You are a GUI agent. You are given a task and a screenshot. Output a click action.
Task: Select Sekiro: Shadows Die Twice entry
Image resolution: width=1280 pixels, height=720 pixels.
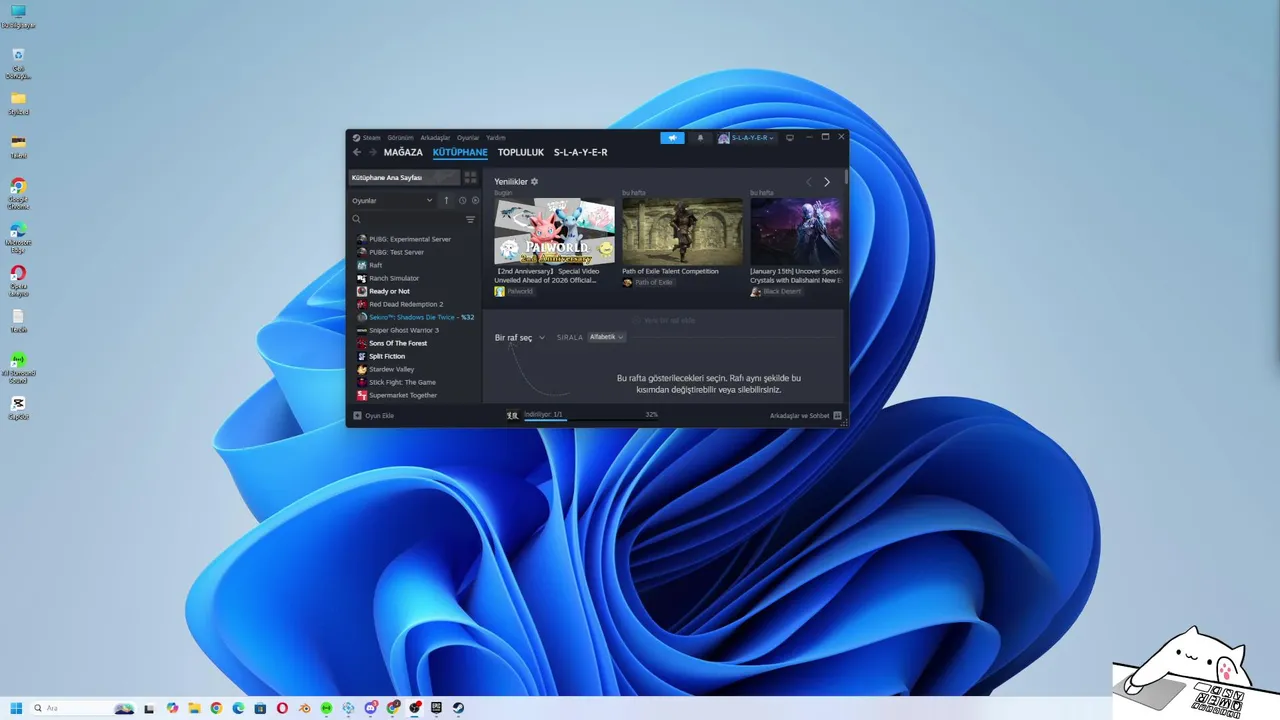414,318
